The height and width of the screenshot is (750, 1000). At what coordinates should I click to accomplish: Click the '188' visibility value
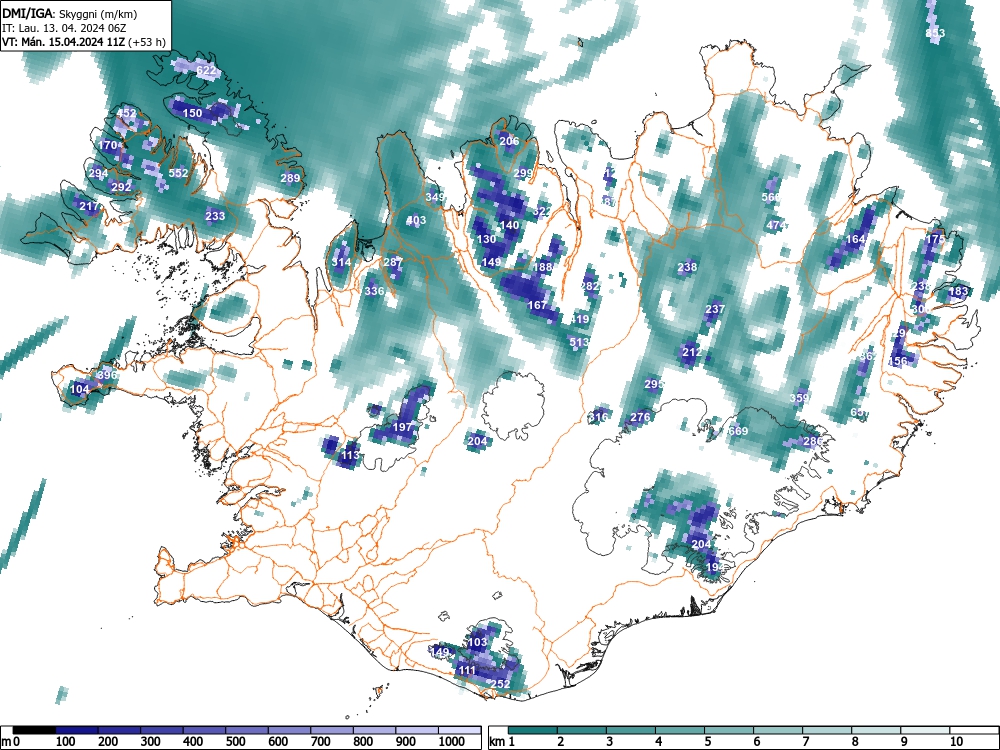543,267
